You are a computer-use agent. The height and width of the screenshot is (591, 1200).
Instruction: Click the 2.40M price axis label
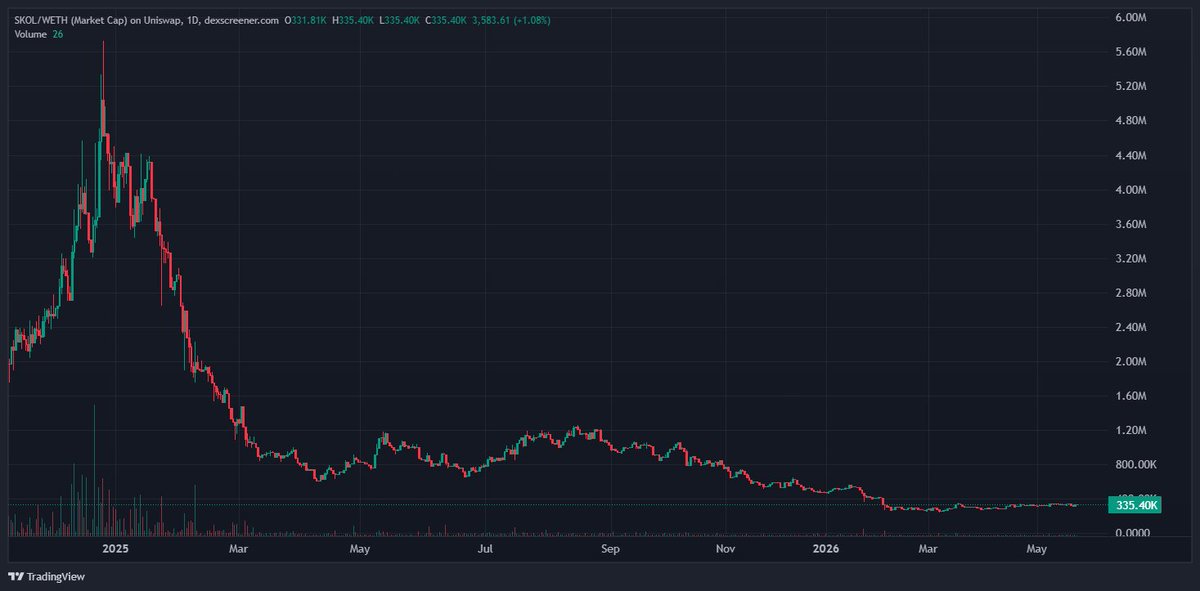[1130, 328]
